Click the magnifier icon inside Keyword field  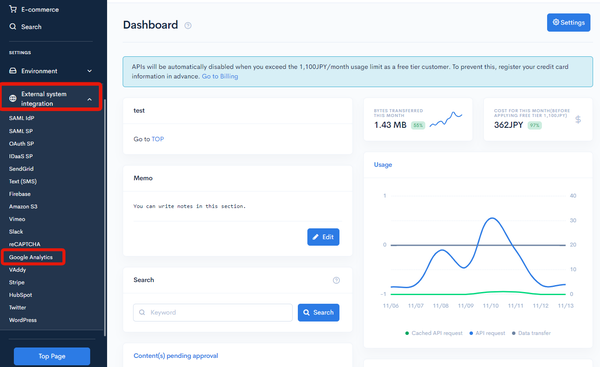(142, 312)
